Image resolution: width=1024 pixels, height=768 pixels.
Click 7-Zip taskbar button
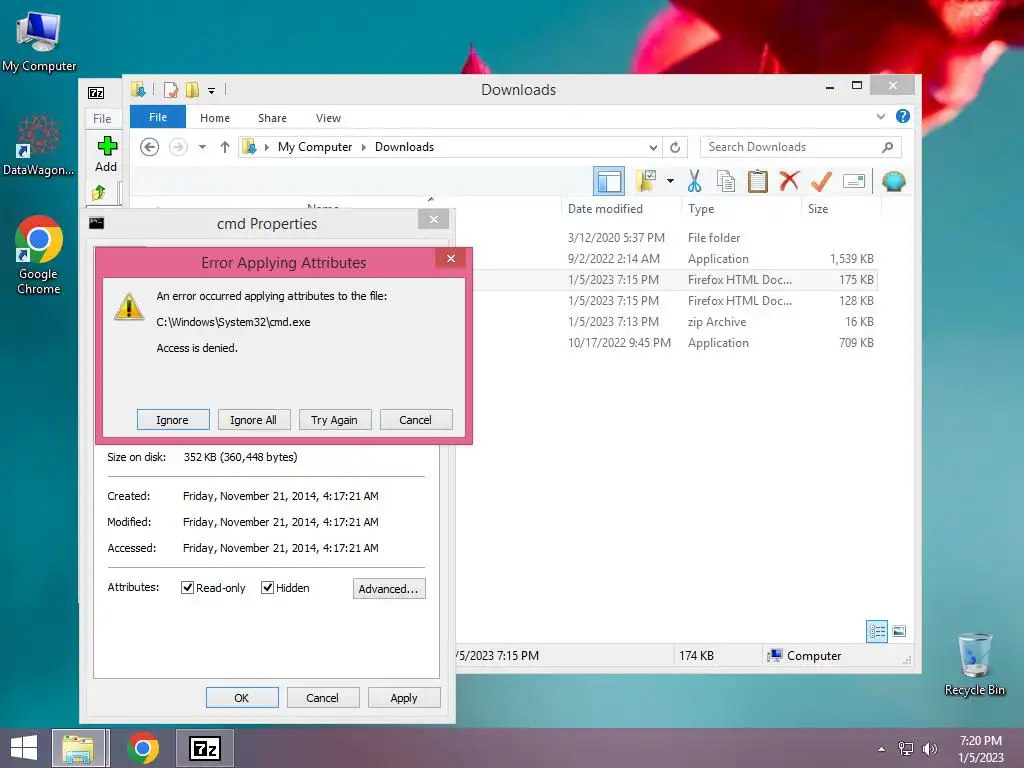(205, 748)
